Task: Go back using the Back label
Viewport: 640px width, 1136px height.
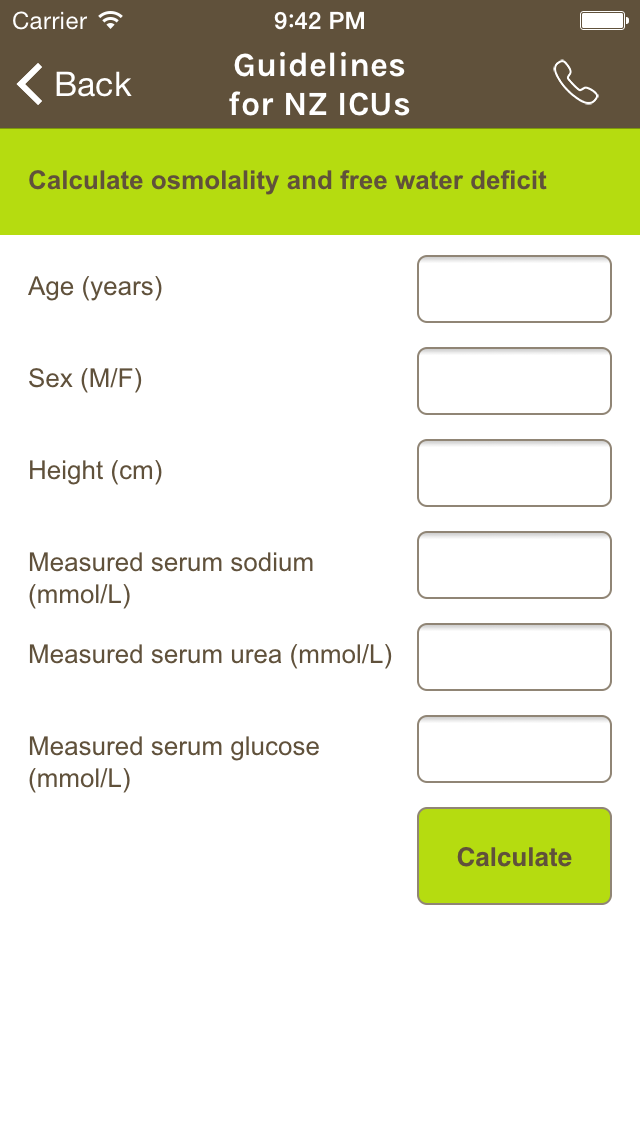Action: tap(93, 85)
